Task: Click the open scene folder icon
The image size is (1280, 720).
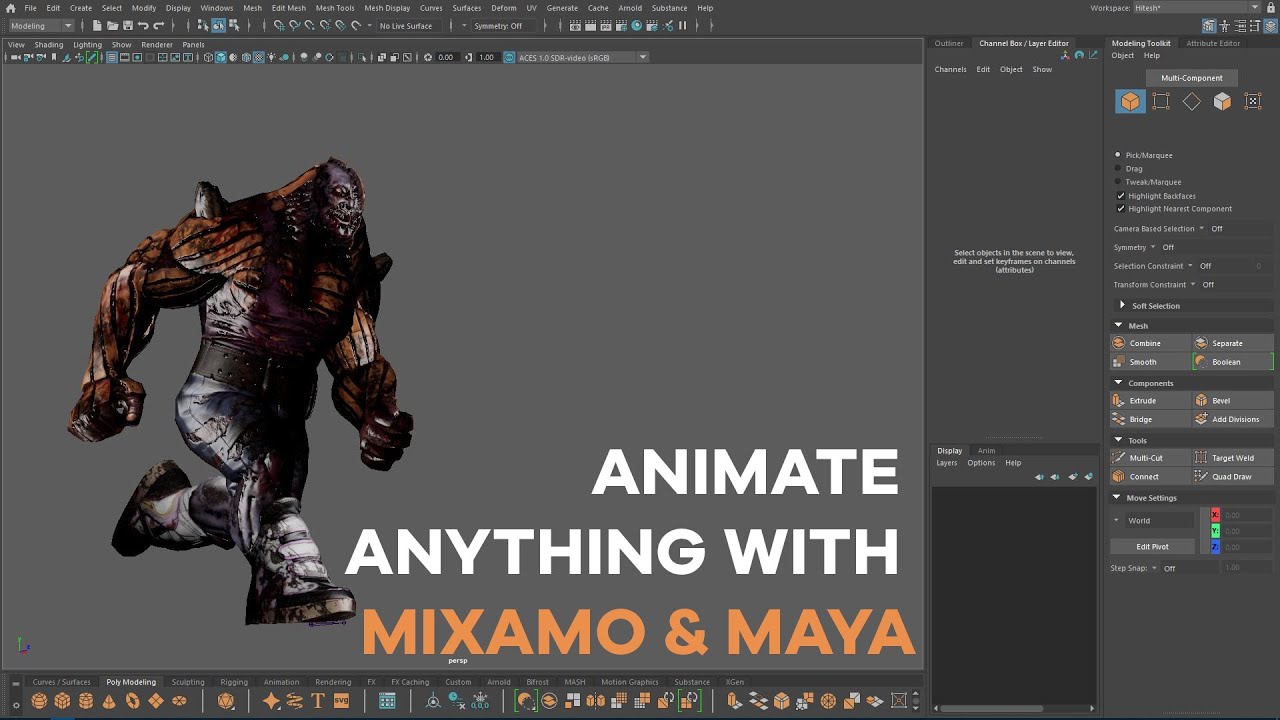Action: click(x=112, y=25)
